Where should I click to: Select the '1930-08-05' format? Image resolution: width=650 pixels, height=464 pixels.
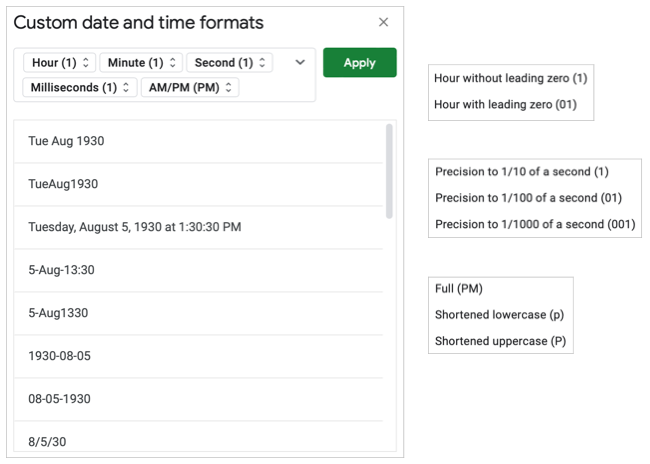click(60, 356)
